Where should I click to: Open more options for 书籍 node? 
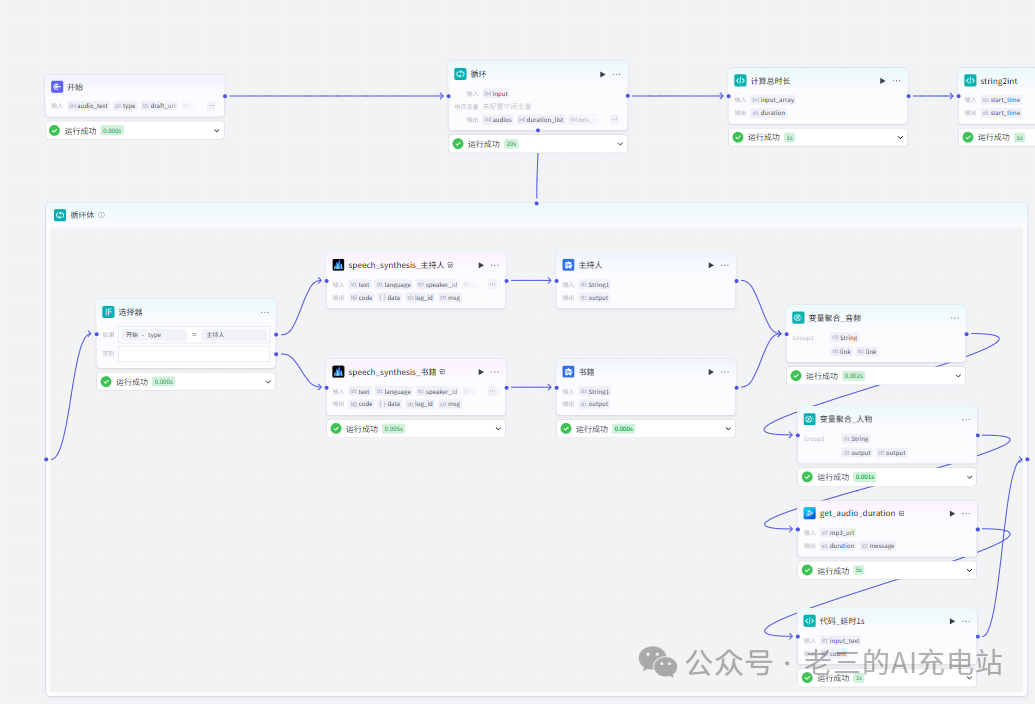coord(725,372)
